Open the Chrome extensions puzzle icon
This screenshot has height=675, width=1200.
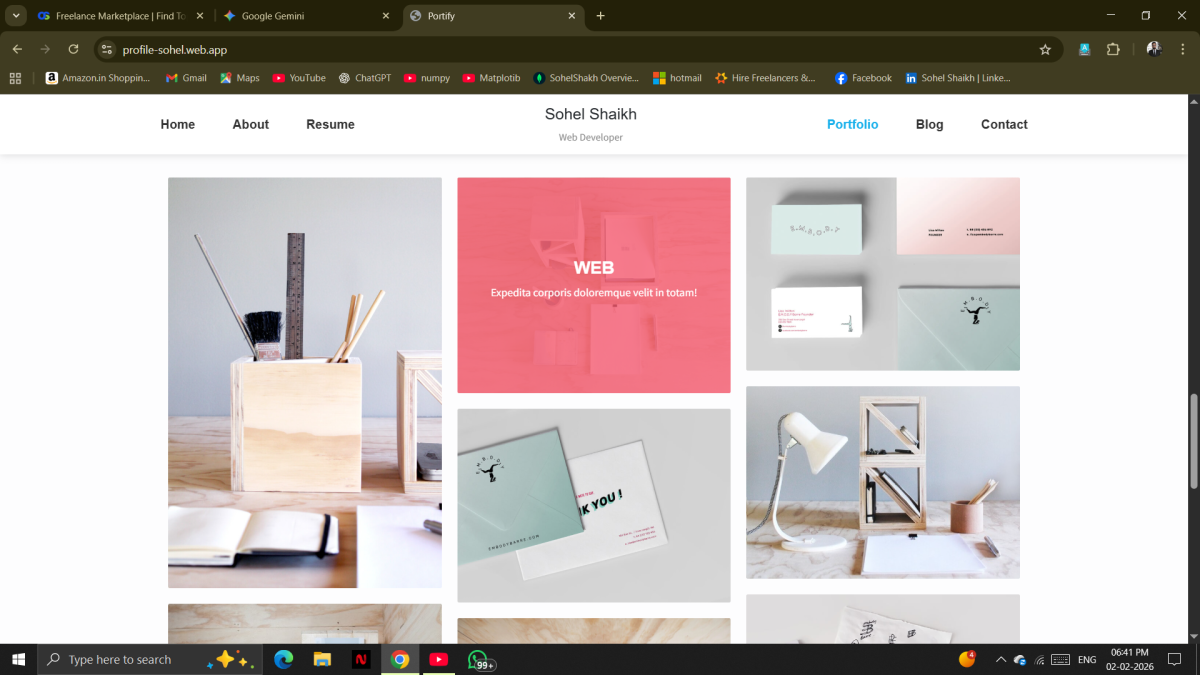pos(1113,49)
